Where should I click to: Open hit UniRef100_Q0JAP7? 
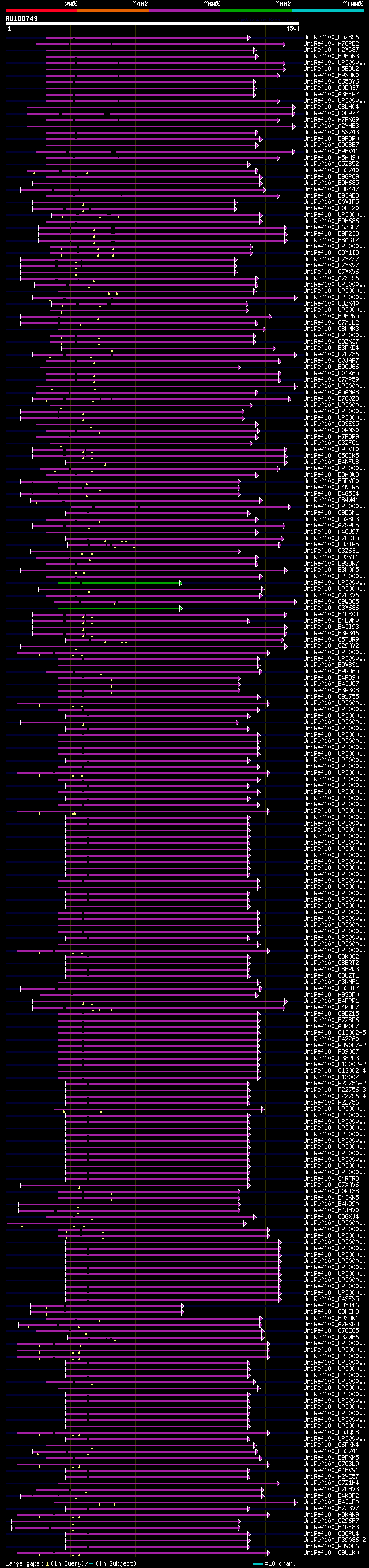pos(332,360)
